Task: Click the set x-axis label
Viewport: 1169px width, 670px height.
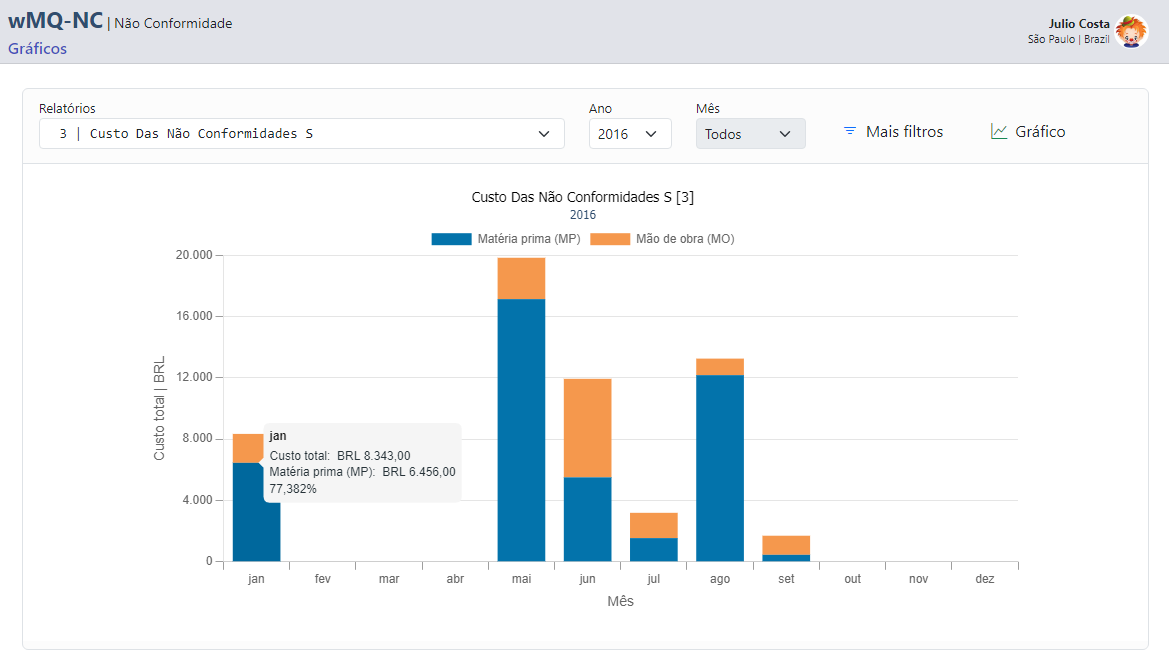Action: click(786, 578)
